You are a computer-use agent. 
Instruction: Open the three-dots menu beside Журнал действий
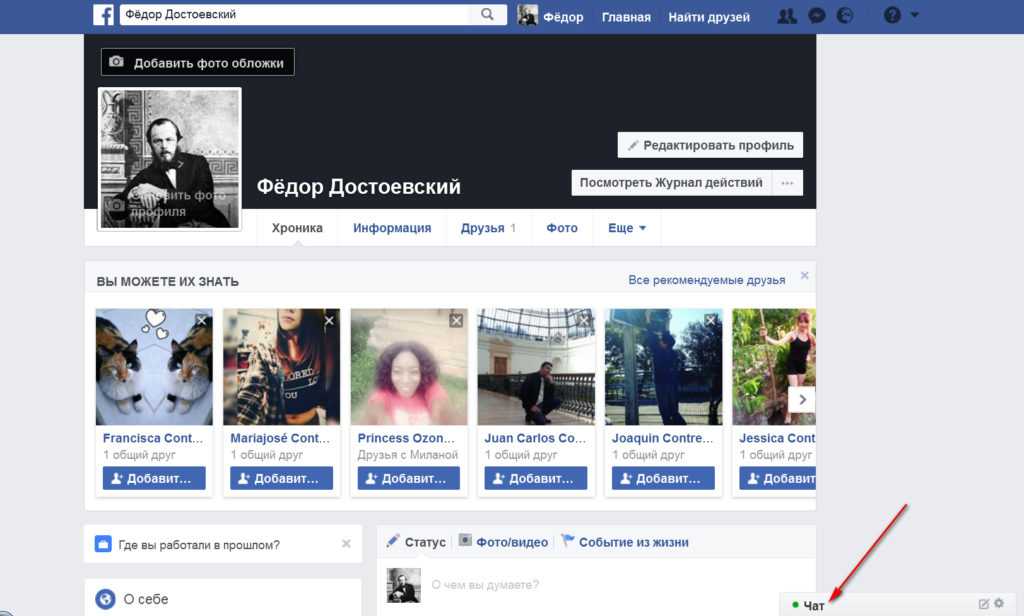(788, 183)
